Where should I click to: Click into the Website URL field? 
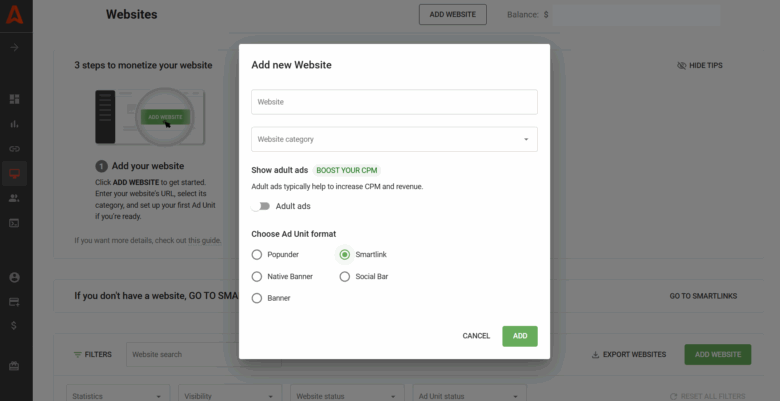(394, 102)
